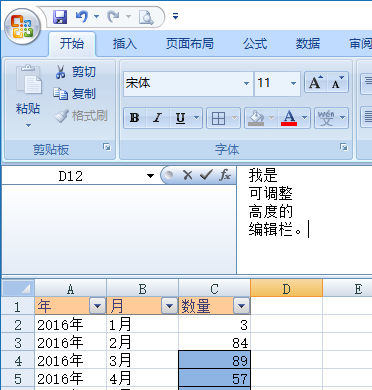The image size is (372, 390).
Task: Open the 年 filter dropdown
Action: (x=98, y=306)
